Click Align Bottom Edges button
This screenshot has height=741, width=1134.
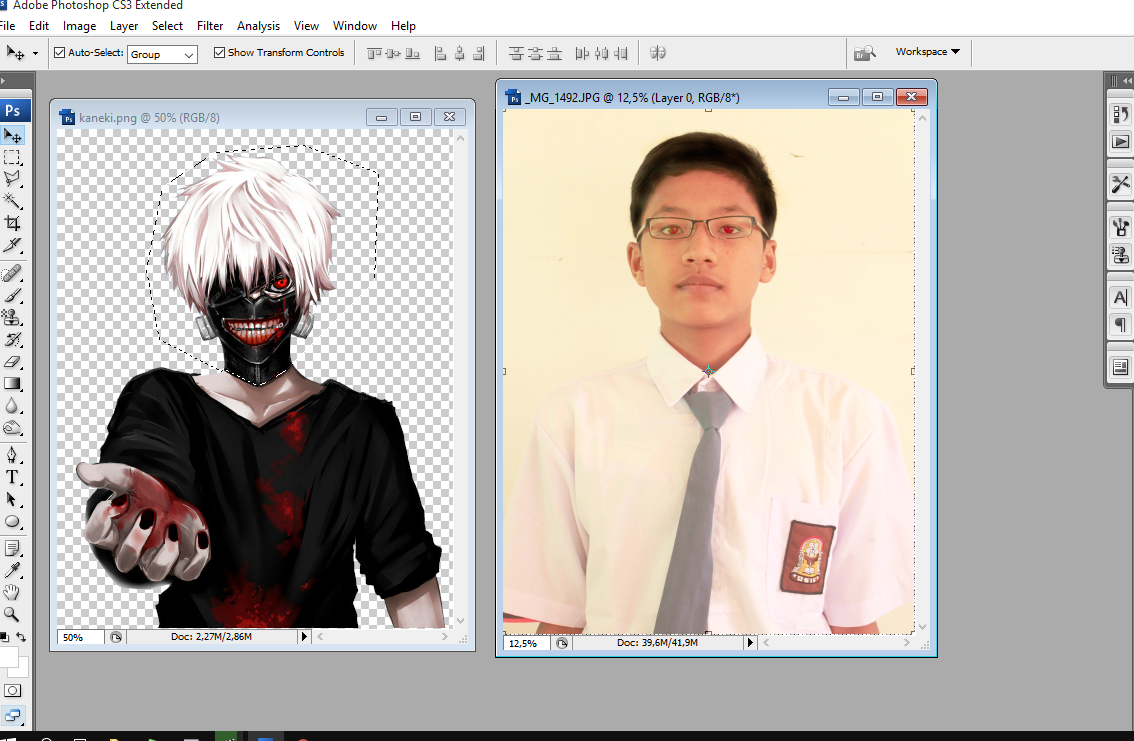(412, 53)
